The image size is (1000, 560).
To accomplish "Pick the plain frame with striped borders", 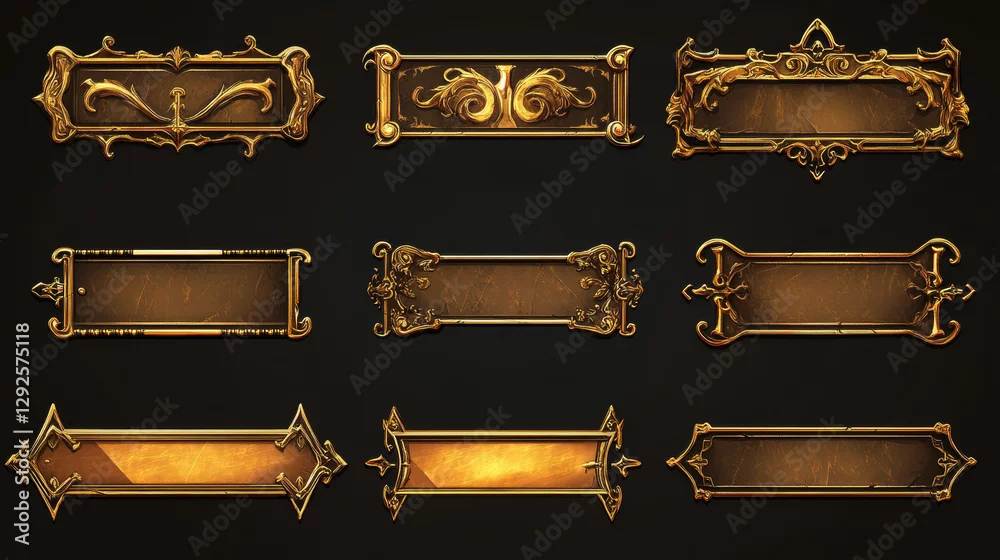I will pyautogui.click(x=173, y=293).
